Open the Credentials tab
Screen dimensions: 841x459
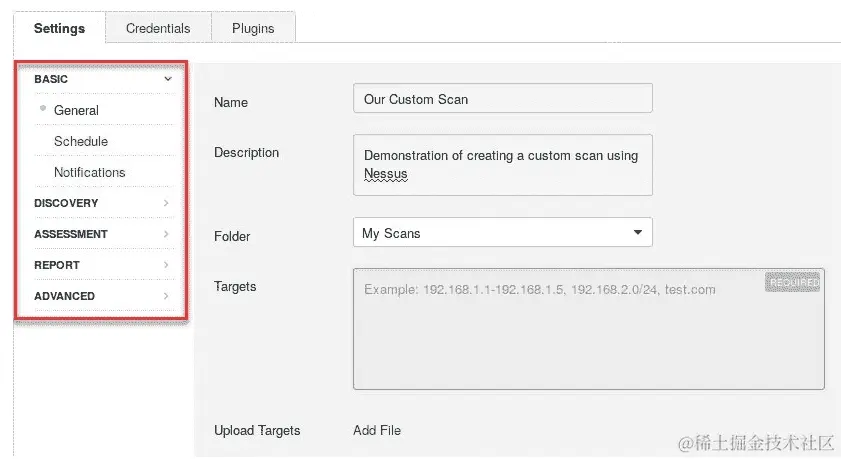pyautogui.click(x=158, y=28)
